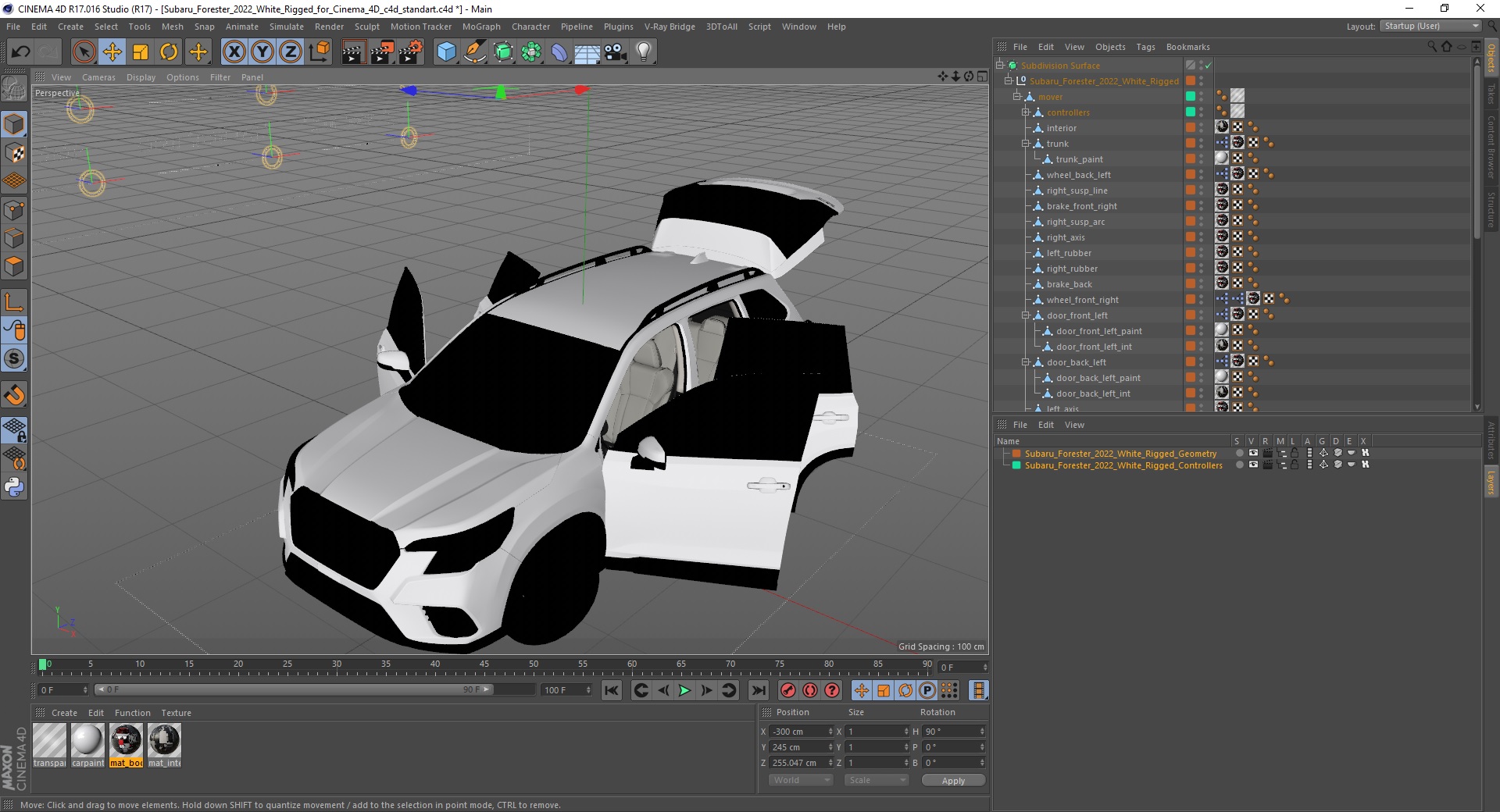
Task: Add a Cube primitive object
Action: 446,52
